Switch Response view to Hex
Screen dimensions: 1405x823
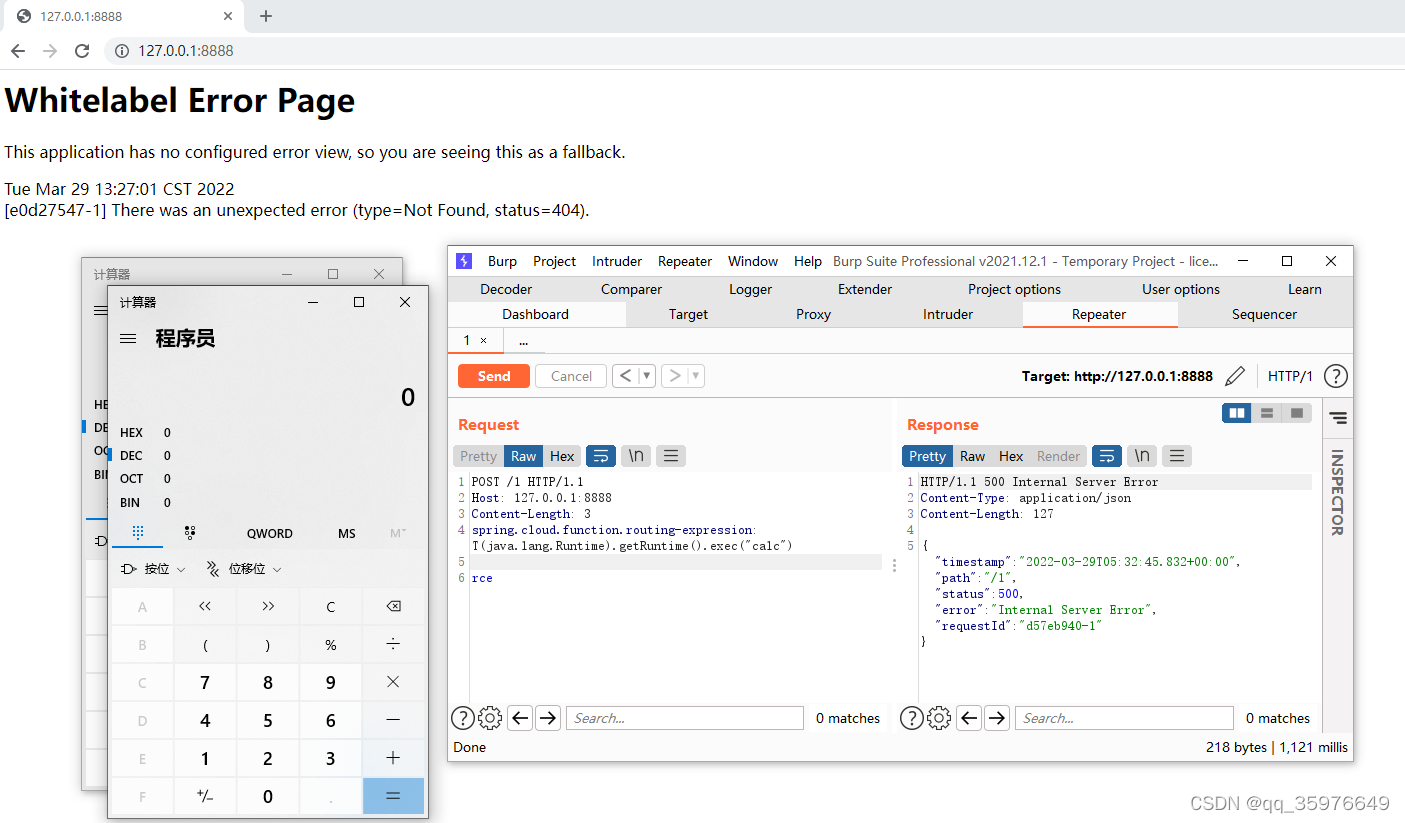click(1011, 456)
